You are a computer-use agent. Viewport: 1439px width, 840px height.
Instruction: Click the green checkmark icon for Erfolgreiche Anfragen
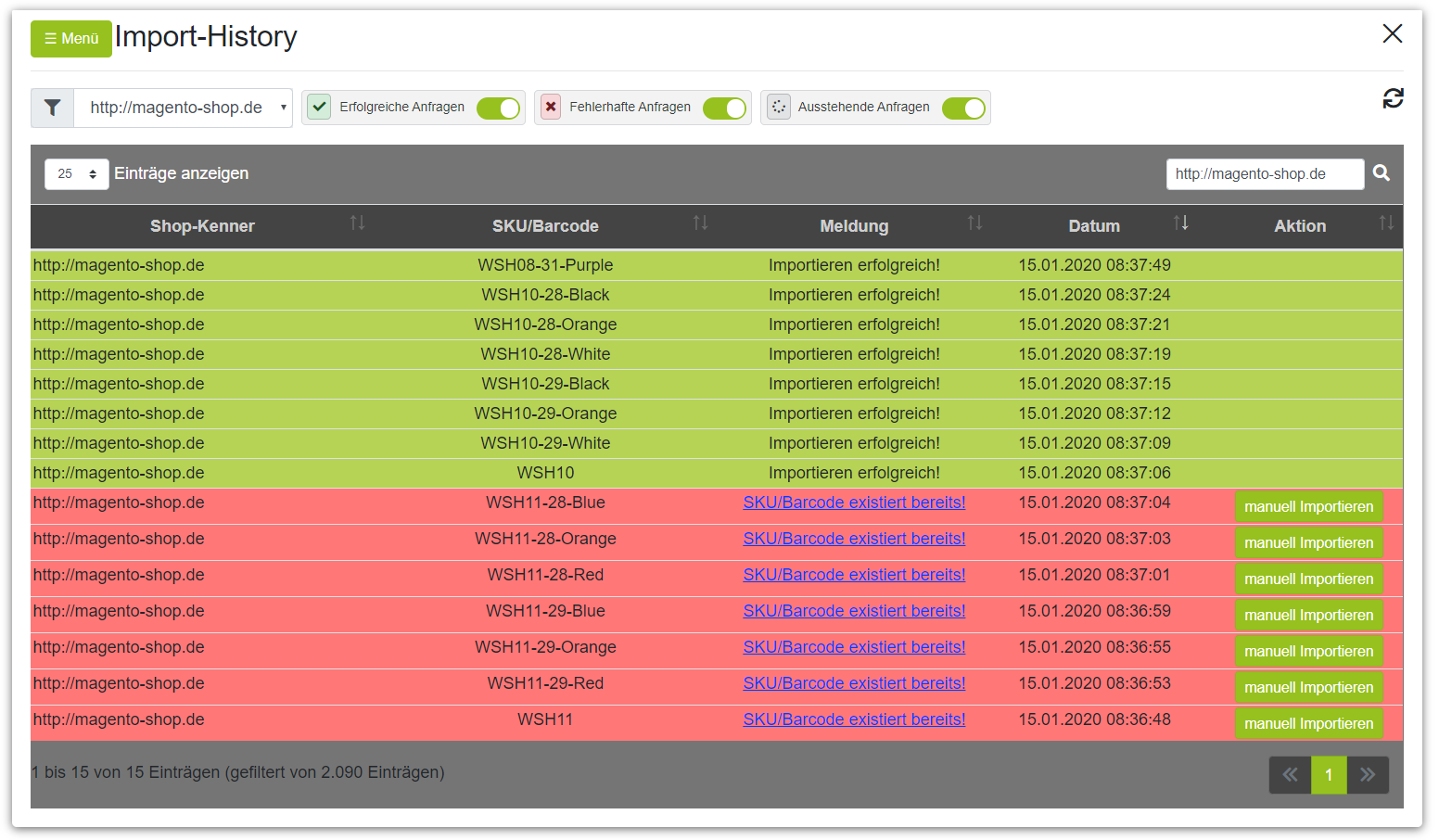[320, 107]
